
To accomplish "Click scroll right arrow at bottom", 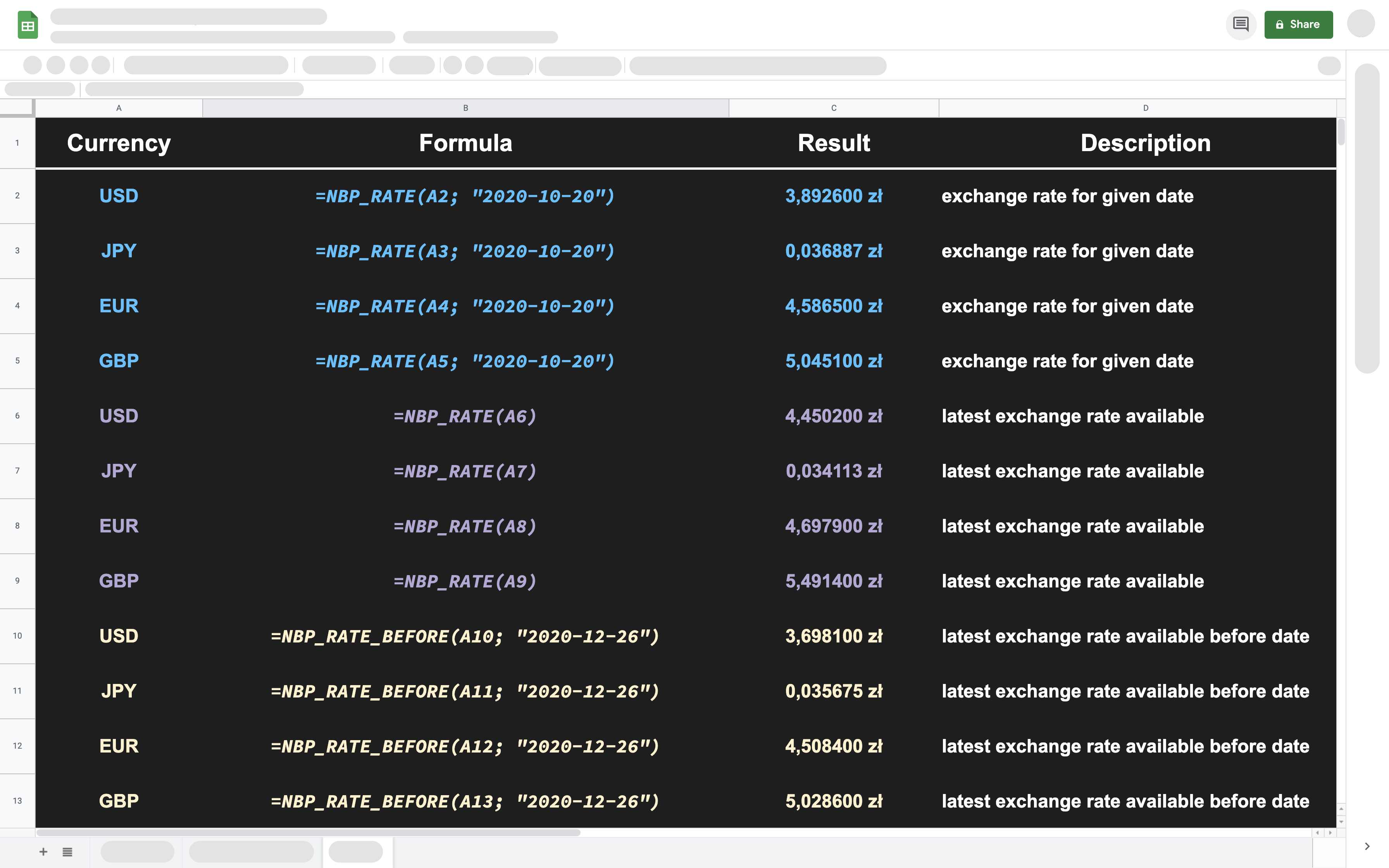I will coord(1330,832).
